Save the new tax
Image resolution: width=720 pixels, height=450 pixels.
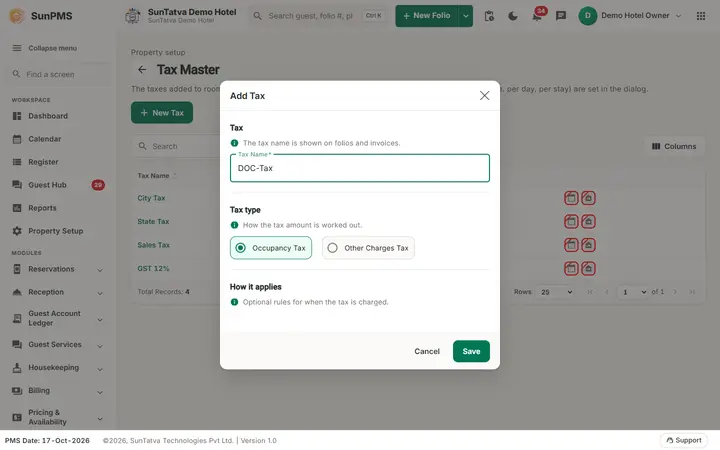point(471,351)
